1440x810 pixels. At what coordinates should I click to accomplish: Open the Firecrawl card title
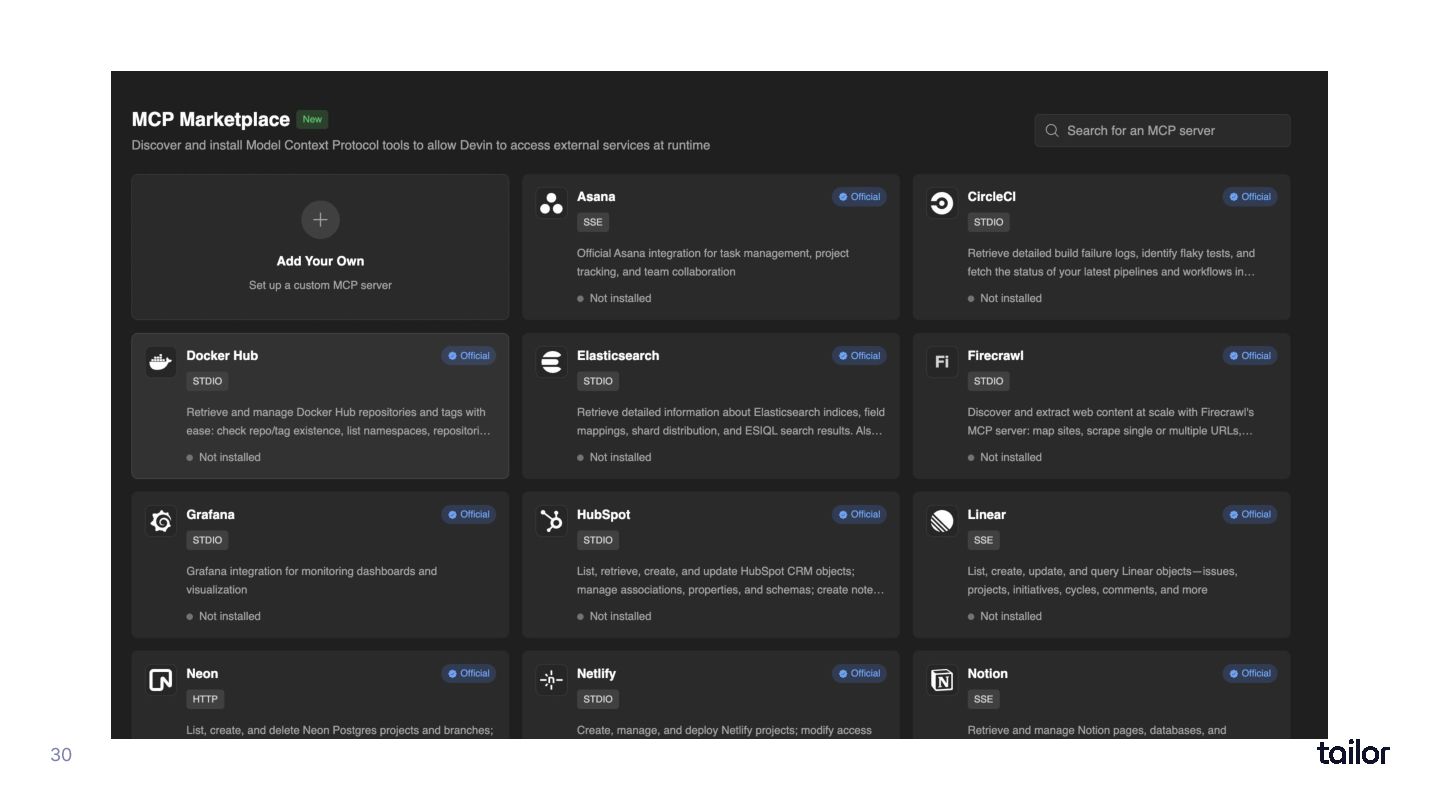(995, 356)
